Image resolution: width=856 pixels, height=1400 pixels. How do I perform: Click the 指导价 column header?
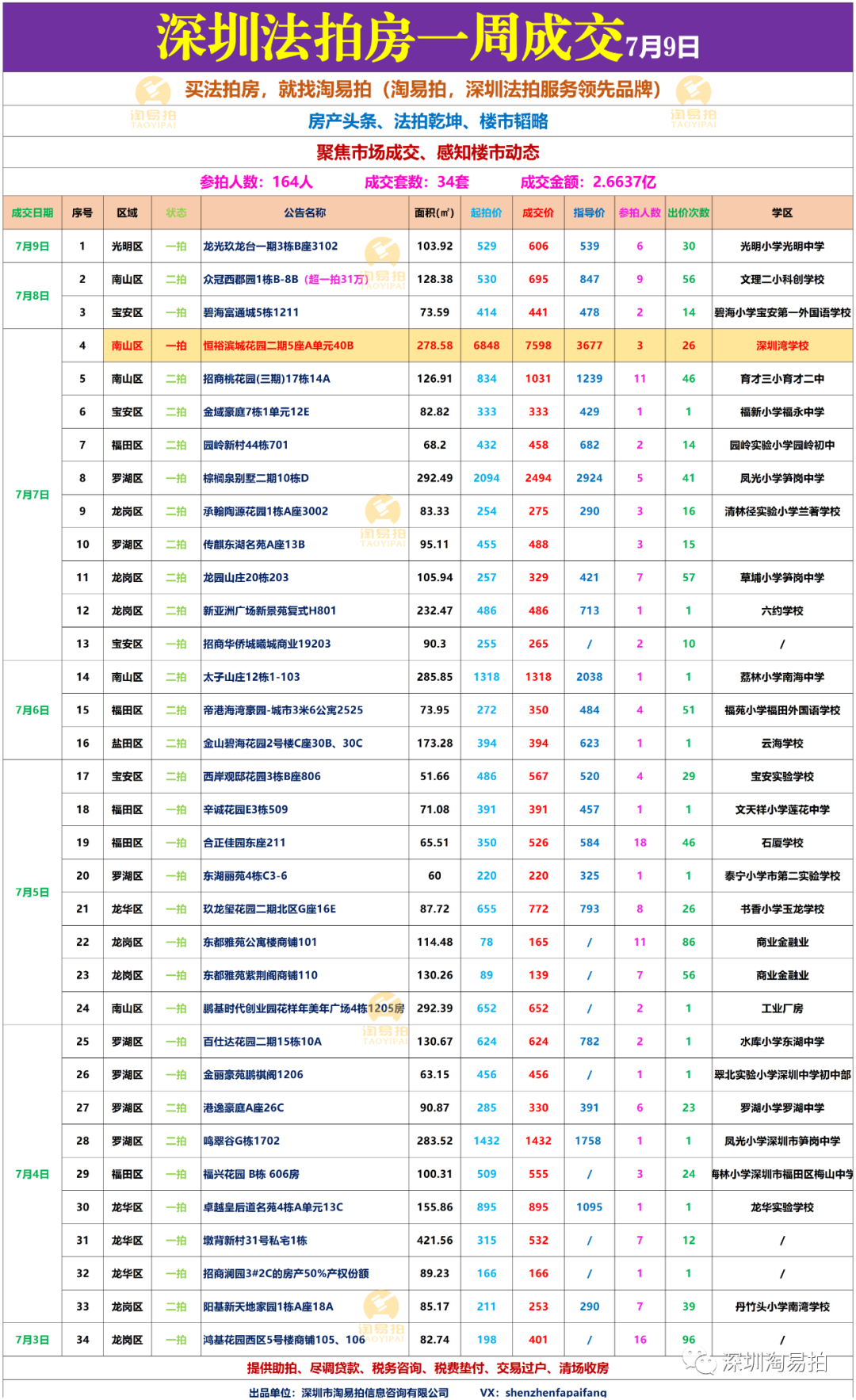point(589,212)
